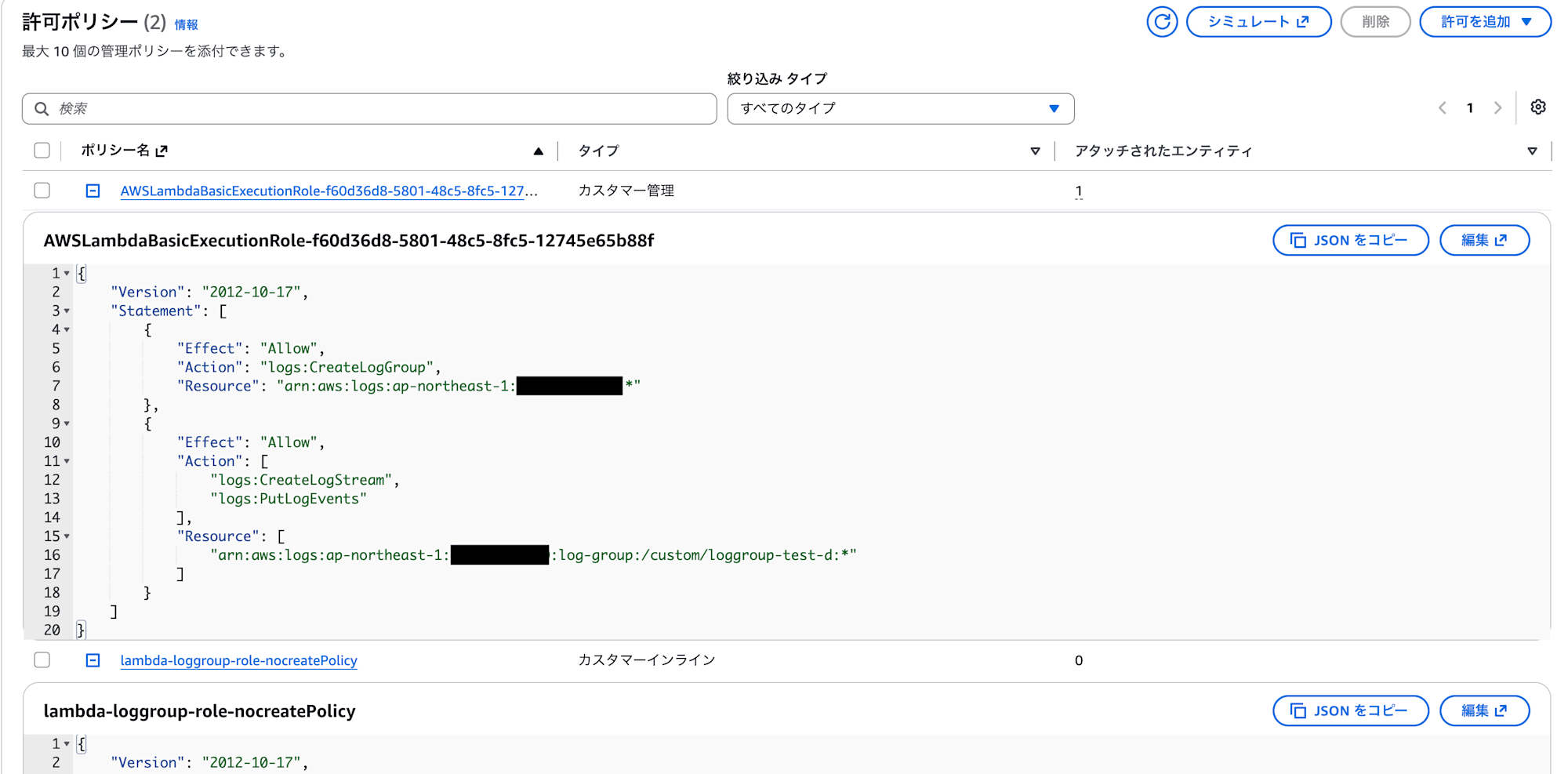Sort ascending by ポリシー名 arrow
The height and width of the screenshot is (774, 1568).
(538, 151)
